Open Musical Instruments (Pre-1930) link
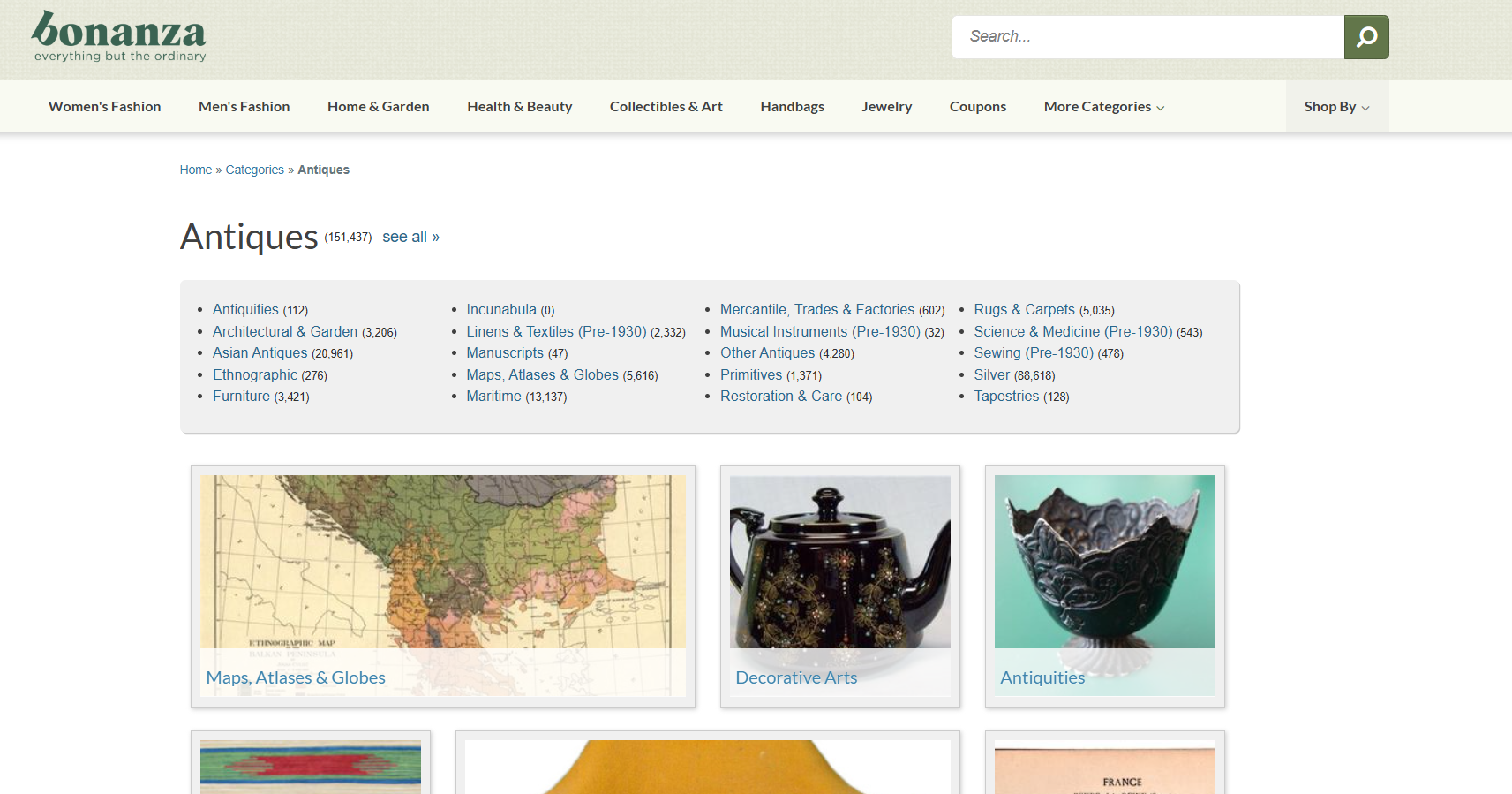This screenshot has width=1512, height=794. (820, 332)
